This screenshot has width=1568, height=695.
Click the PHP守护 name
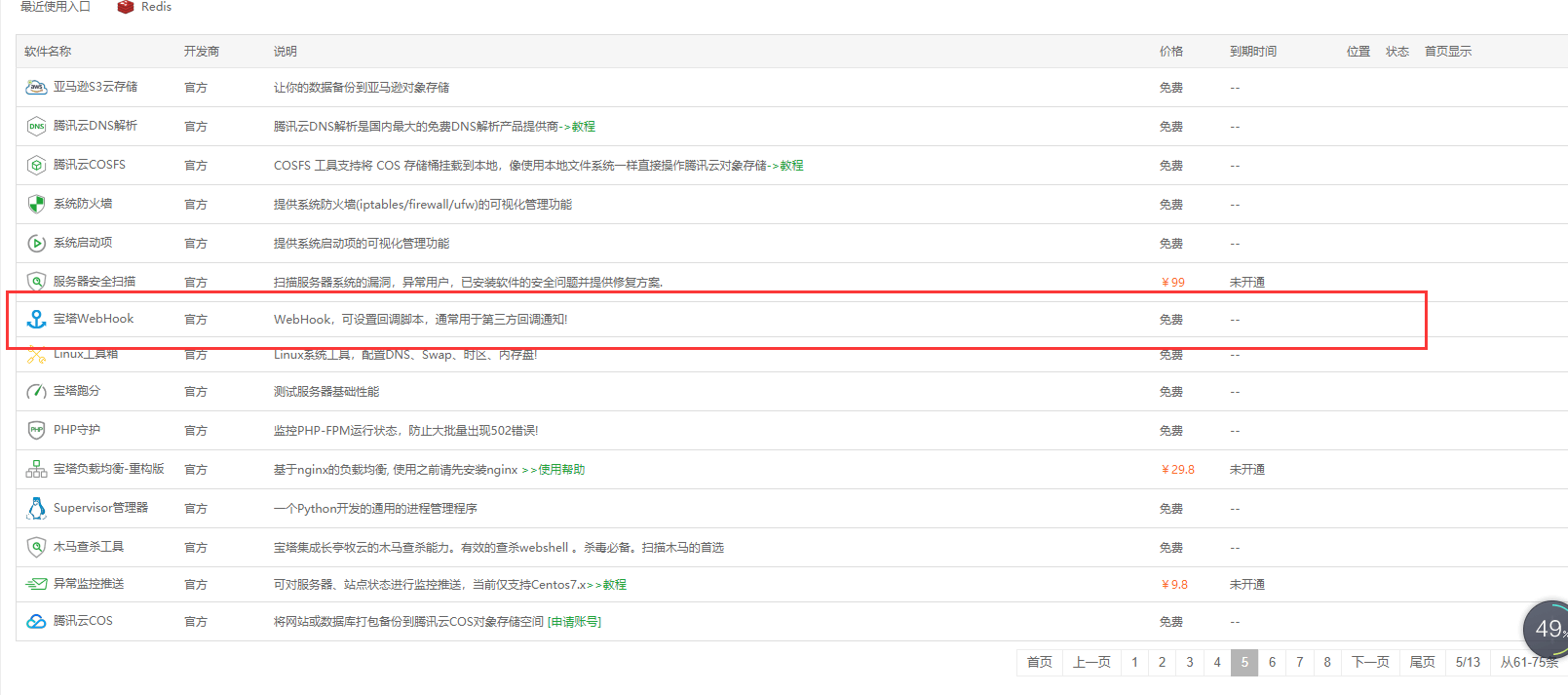pyautogui.click(x=77, y=430)
